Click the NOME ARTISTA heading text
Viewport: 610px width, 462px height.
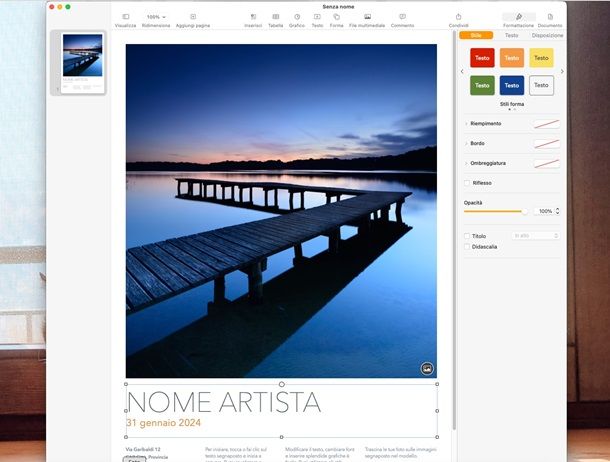[224, 402]
